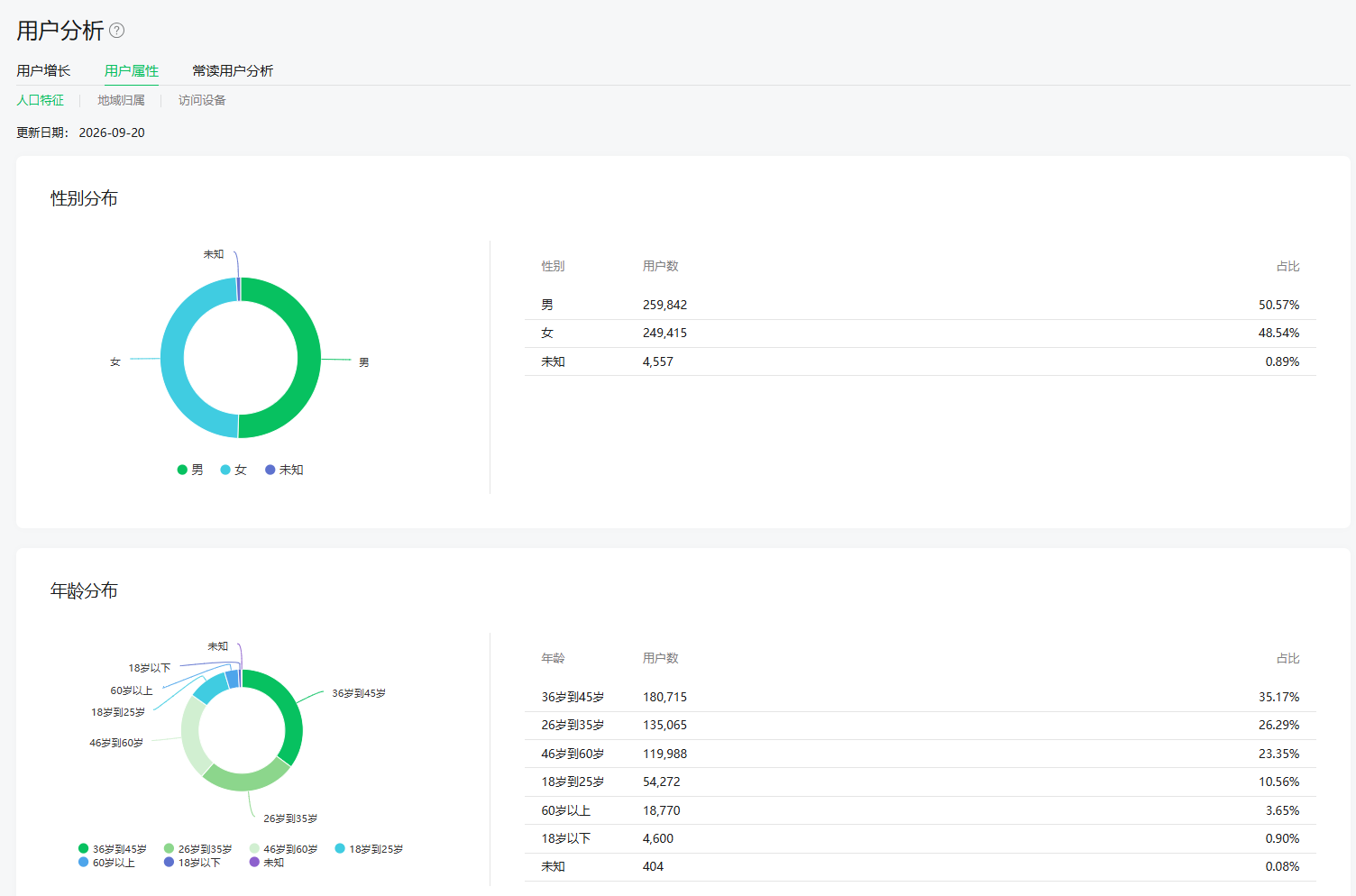Viewport: 1356px width, 896px height.
Task: Toggle 26岁到35岁 legend item in age chart
Action: (198, 849)
